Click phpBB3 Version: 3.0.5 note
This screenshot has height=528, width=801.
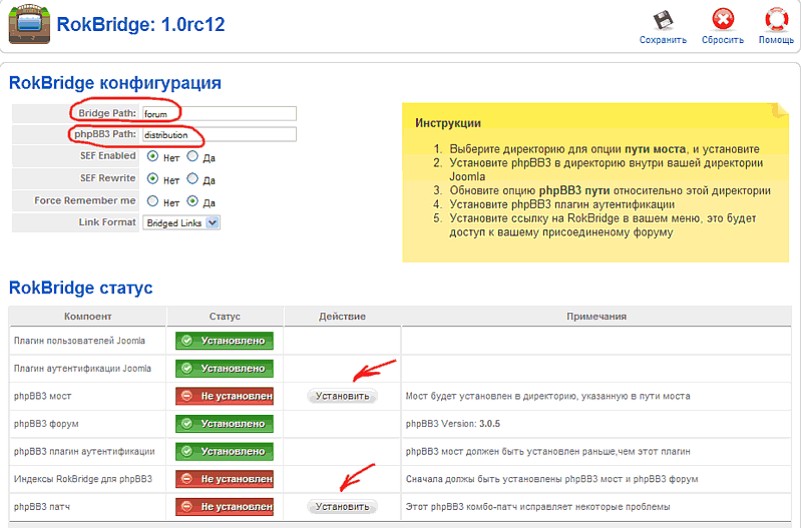(x=453, y=423)
